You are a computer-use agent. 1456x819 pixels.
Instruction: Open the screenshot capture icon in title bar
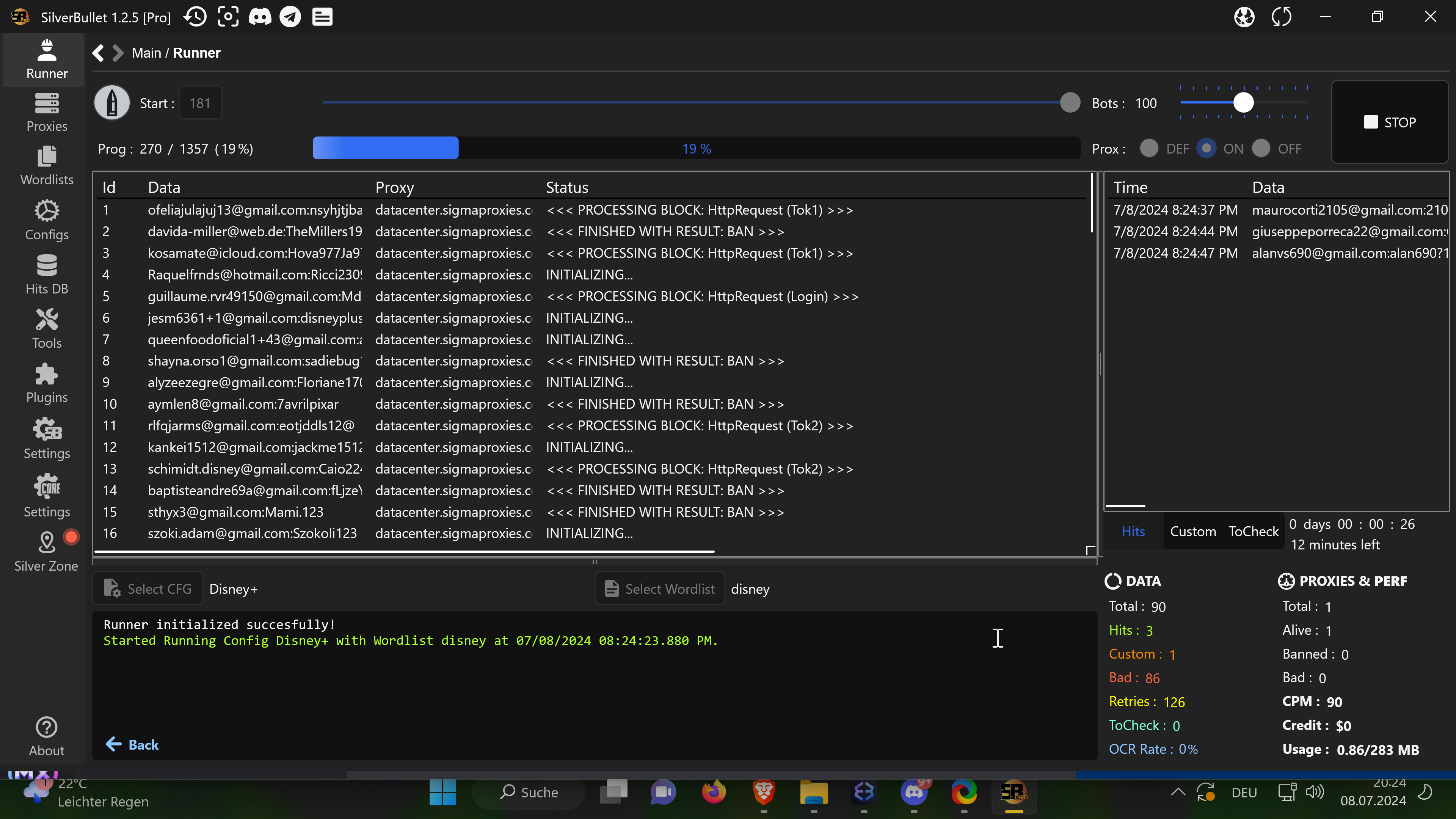(228, 17)
